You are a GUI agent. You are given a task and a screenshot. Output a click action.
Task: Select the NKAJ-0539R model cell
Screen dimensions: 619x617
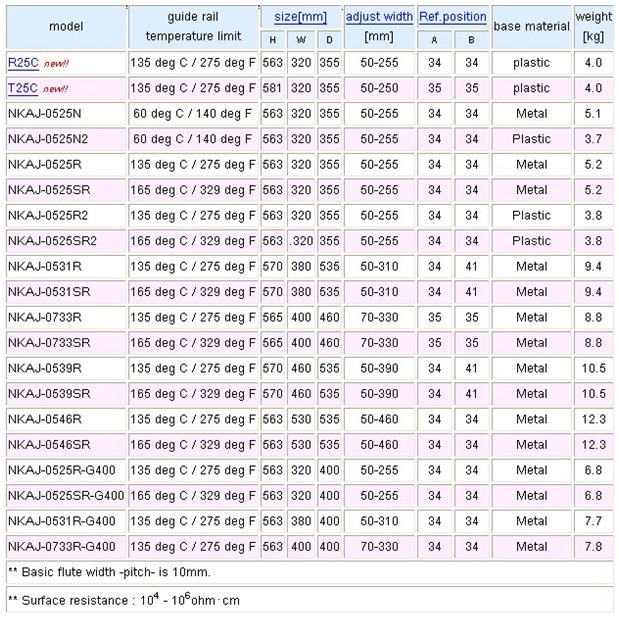66,368
